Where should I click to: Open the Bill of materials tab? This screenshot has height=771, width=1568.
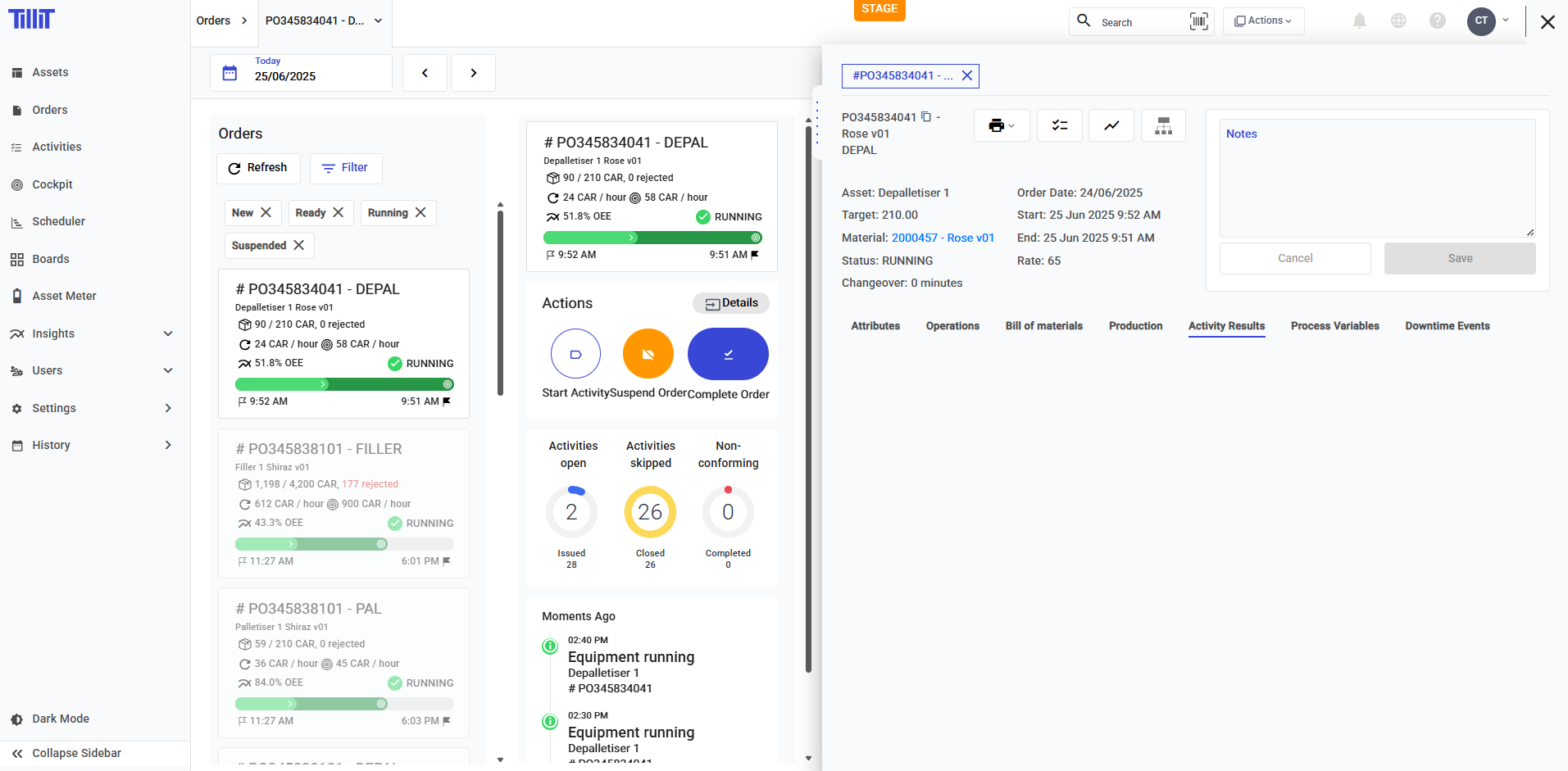(1043, 326)
